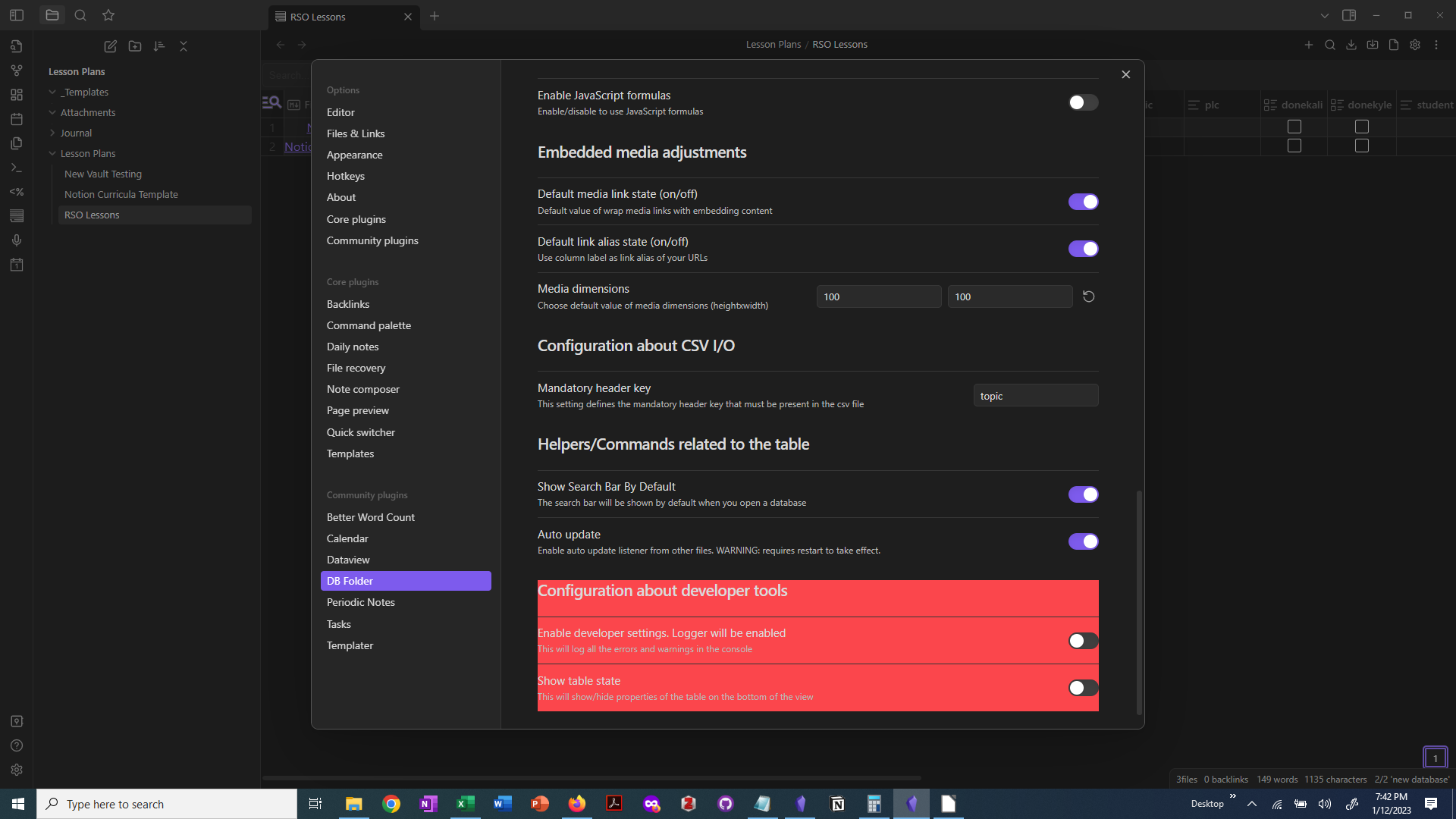
Task: Collapse all folders in the file explorer
Action: (x=183, y=46)
